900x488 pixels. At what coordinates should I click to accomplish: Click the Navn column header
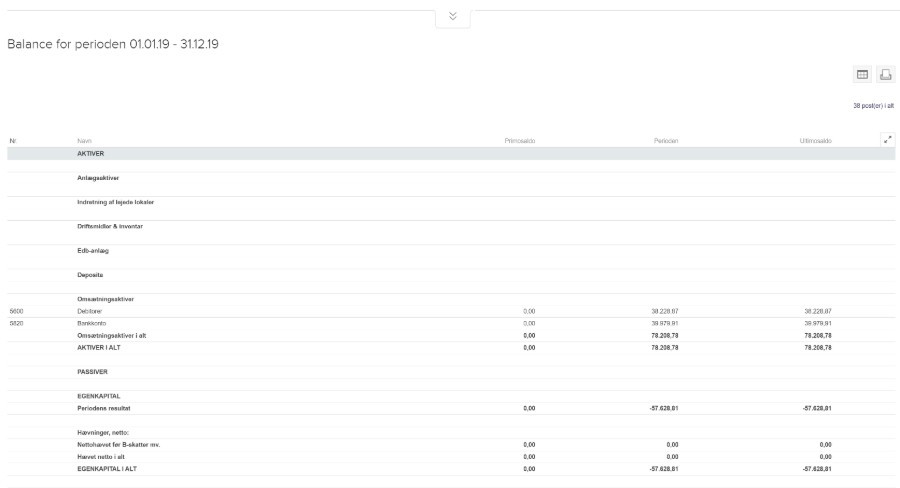[x=85, y=141]
